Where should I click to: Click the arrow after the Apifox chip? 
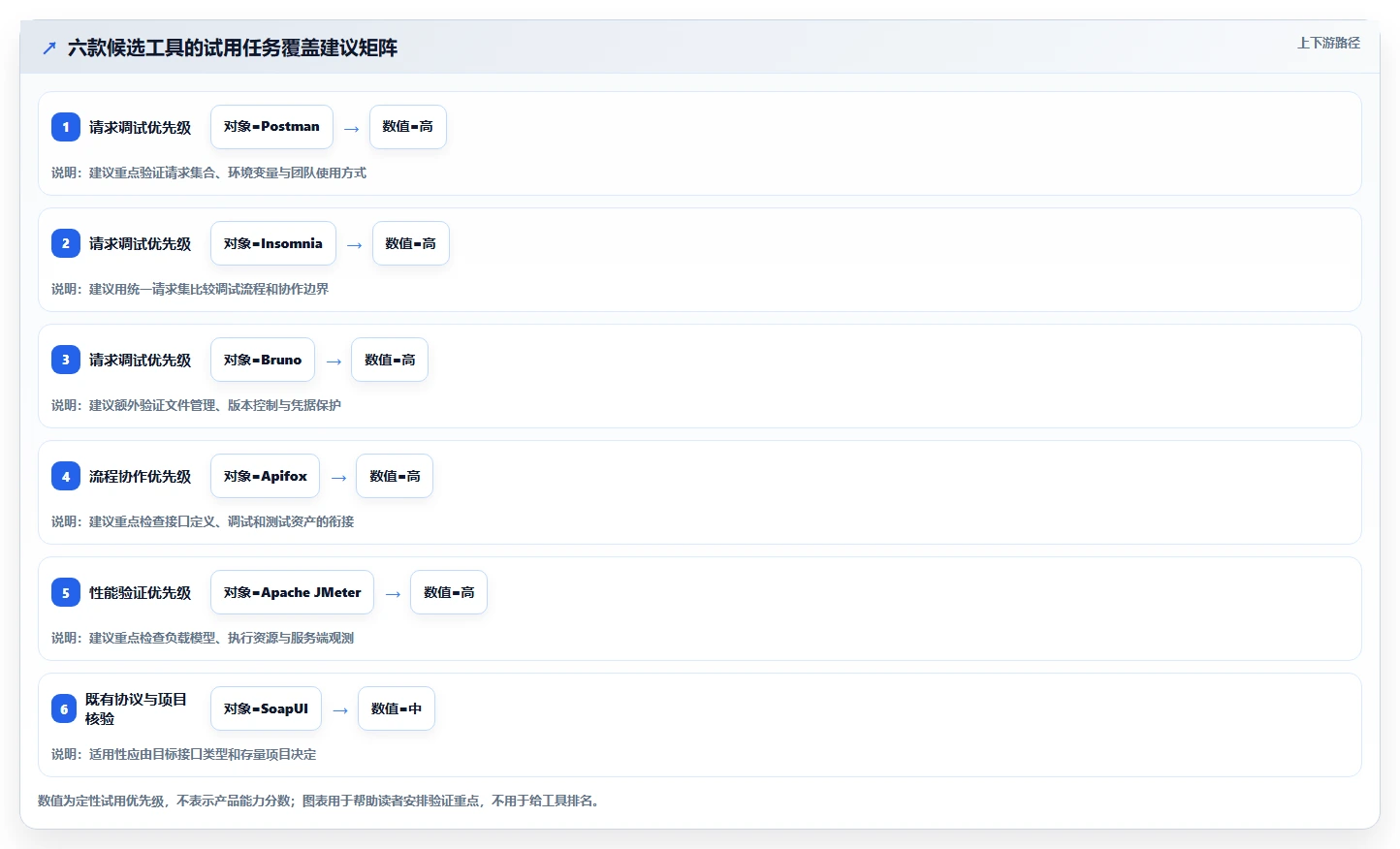[x=338, y=478]
